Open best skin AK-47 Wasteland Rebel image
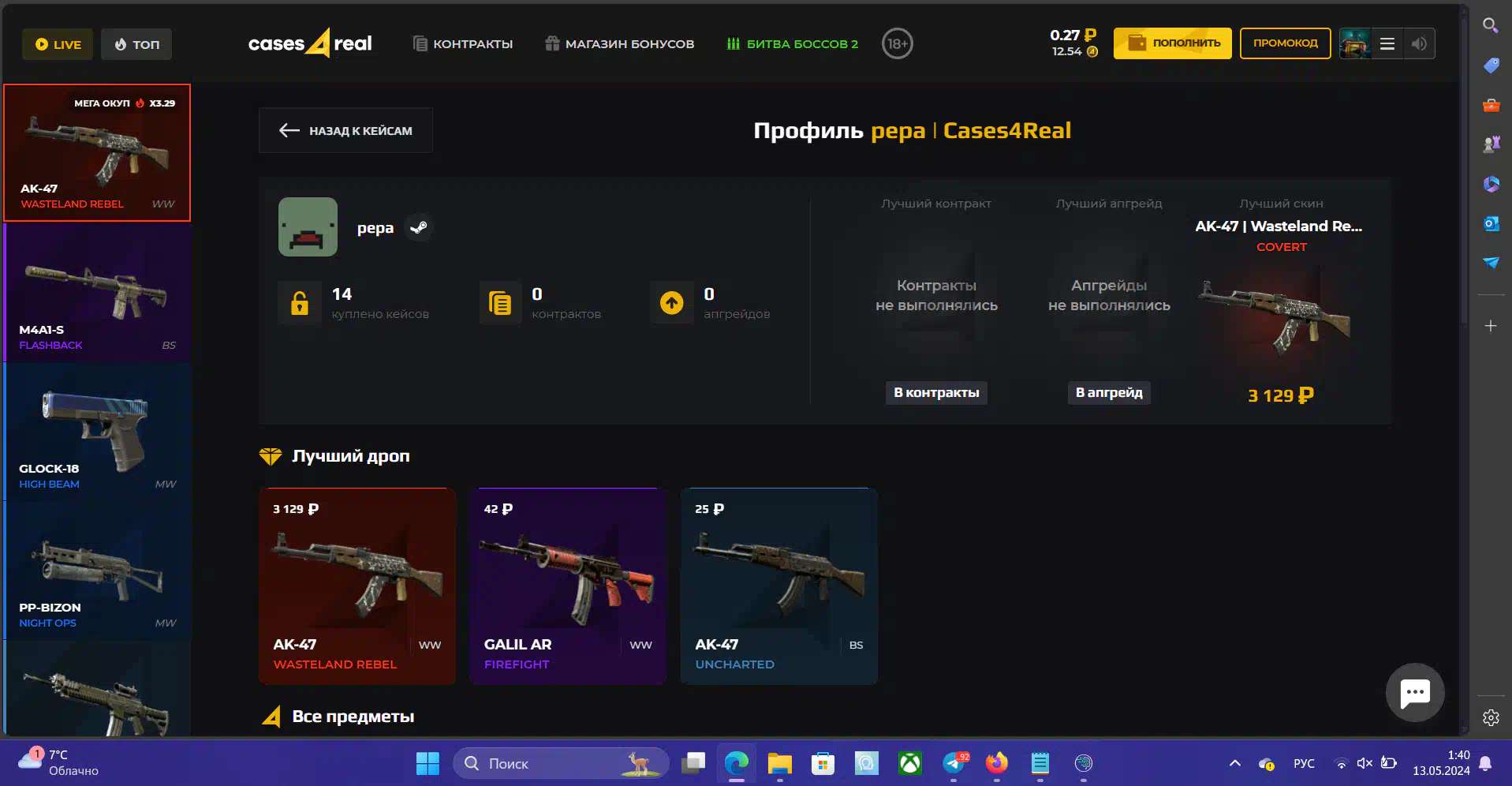 click(1275, 317)
